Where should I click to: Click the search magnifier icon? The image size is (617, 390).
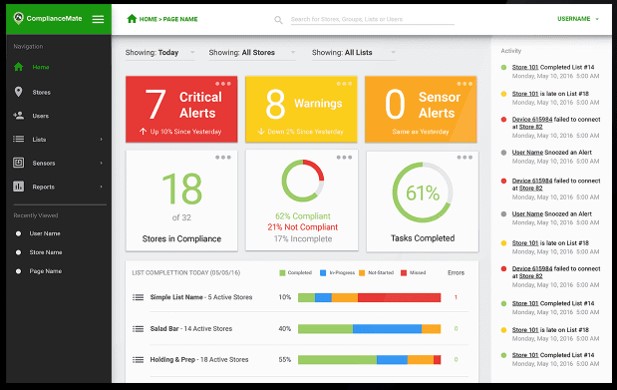(x=278, y=20)
